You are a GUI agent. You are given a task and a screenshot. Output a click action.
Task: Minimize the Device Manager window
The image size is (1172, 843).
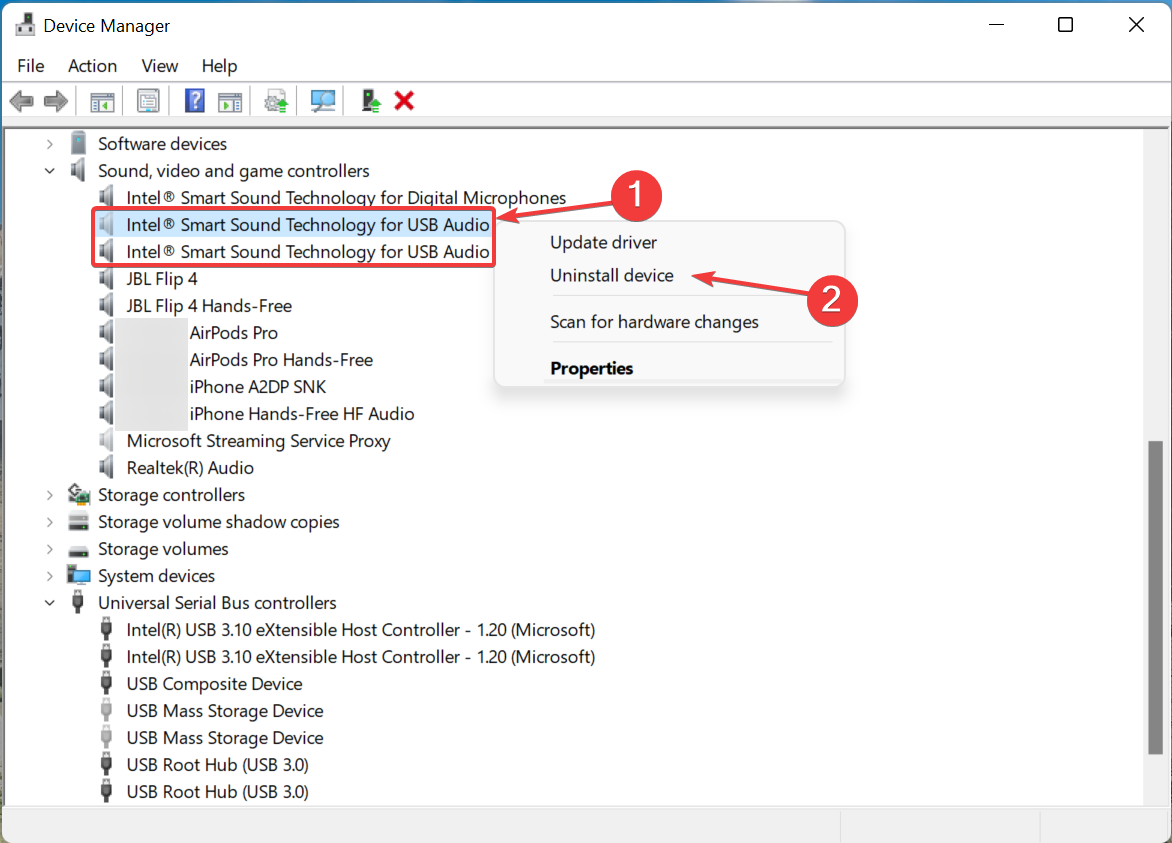(996, 25)
